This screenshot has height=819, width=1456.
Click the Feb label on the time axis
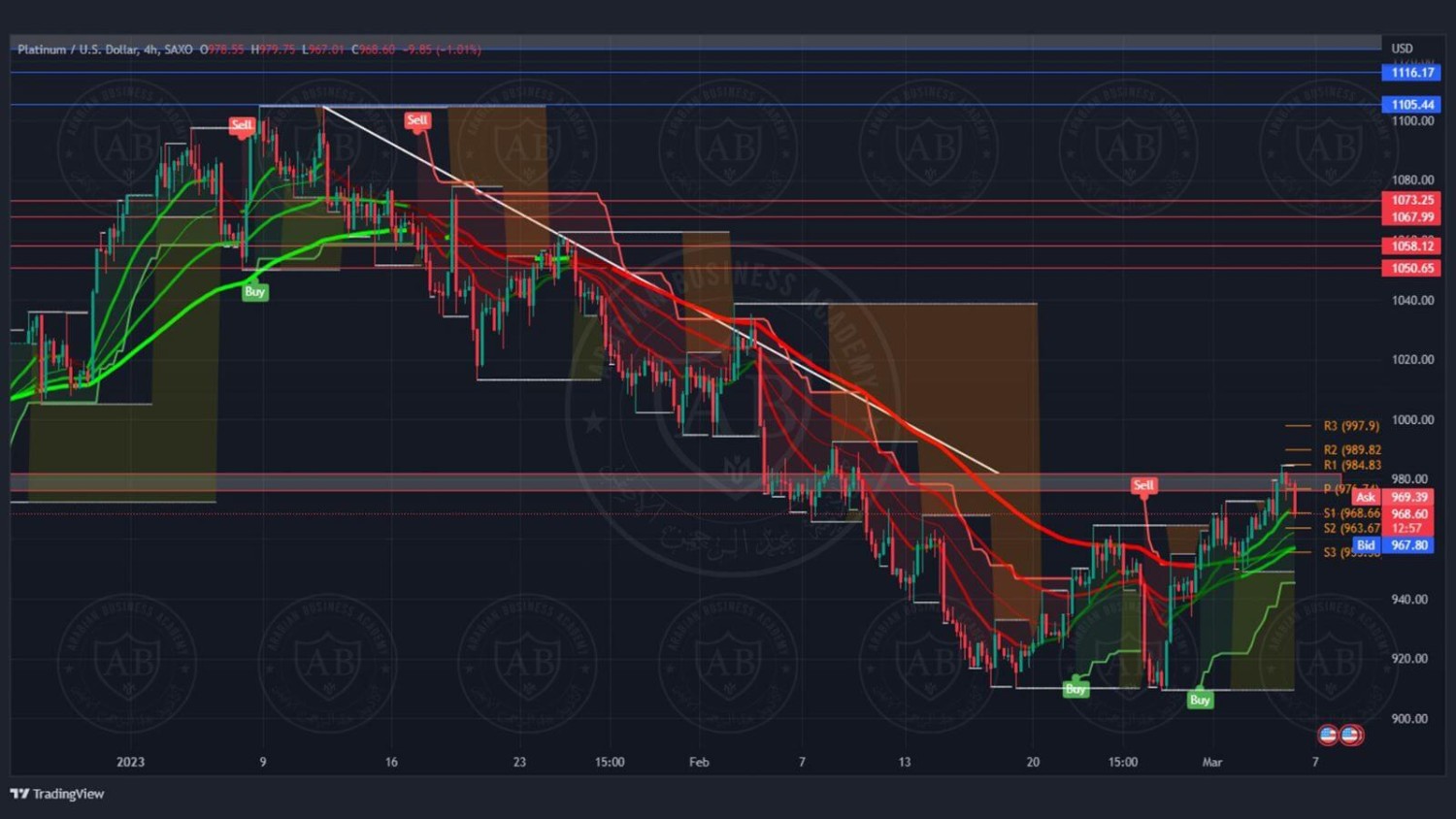[x=699, y=762]
